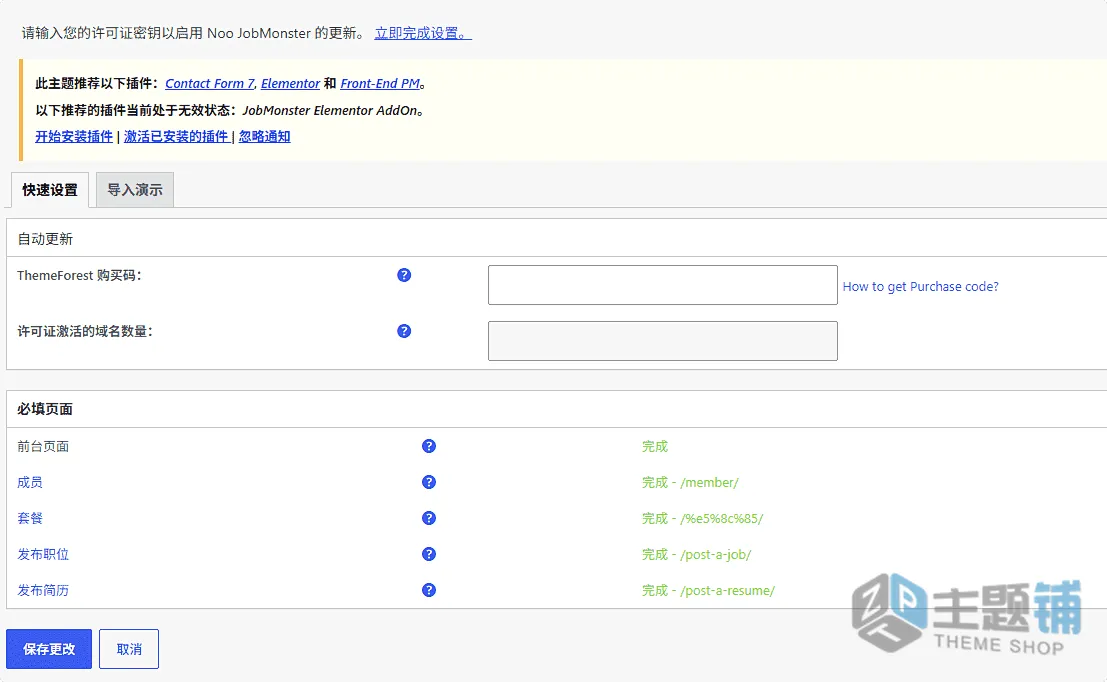The height and width of the screenshot is (682, 1107).
Task: Open 成员 page link
Action: (30, 482)
